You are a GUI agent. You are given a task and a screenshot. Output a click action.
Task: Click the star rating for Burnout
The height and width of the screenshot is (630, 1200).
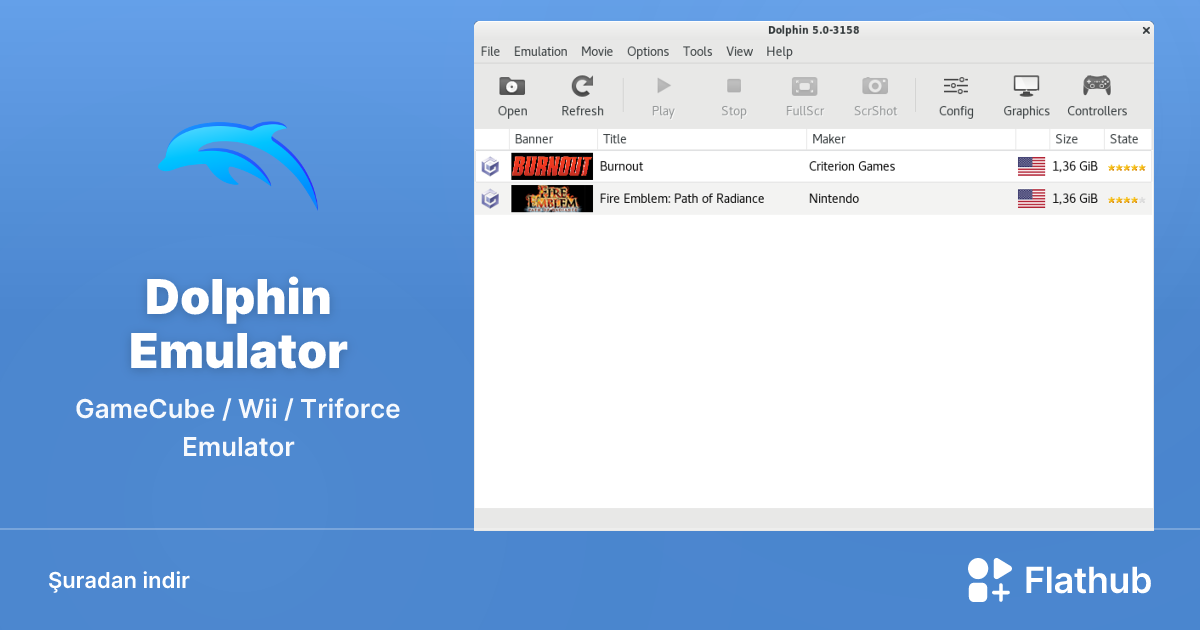click(x=1126, y=167)
